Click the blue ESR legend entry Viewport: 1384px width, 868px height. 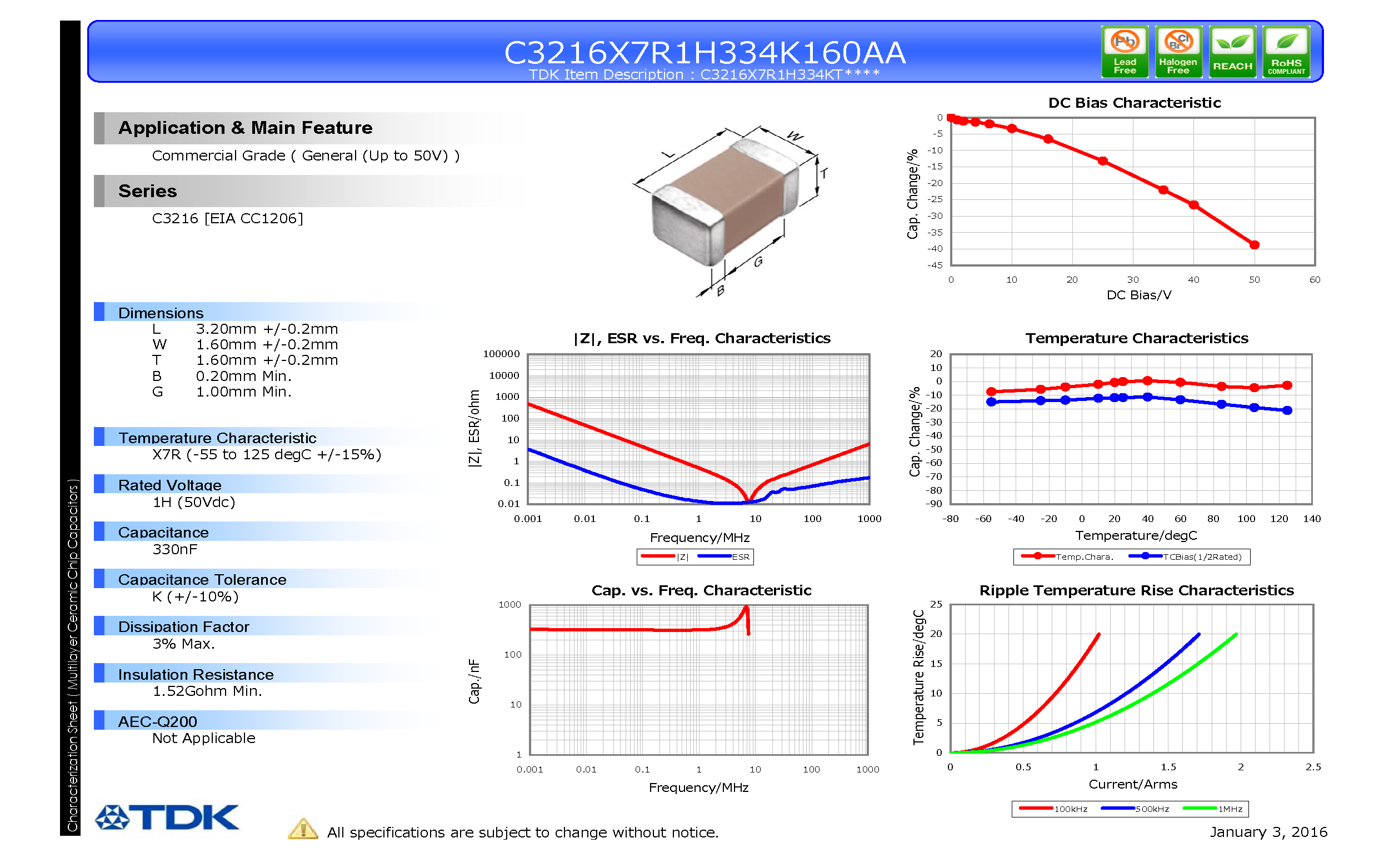click(723, 556)
